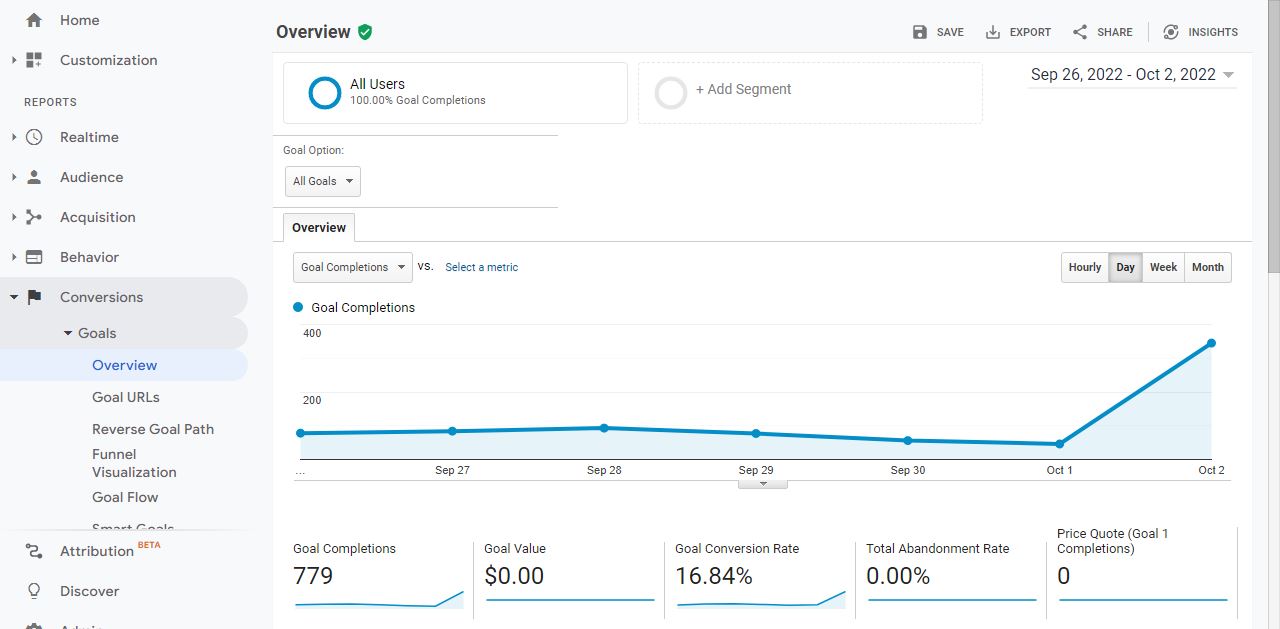Click the 16.84% conversion rate value

tap(714, 576)
